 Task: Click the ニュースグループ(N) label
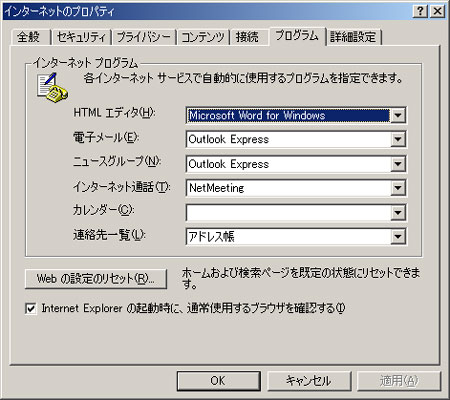tap(117, 162)
